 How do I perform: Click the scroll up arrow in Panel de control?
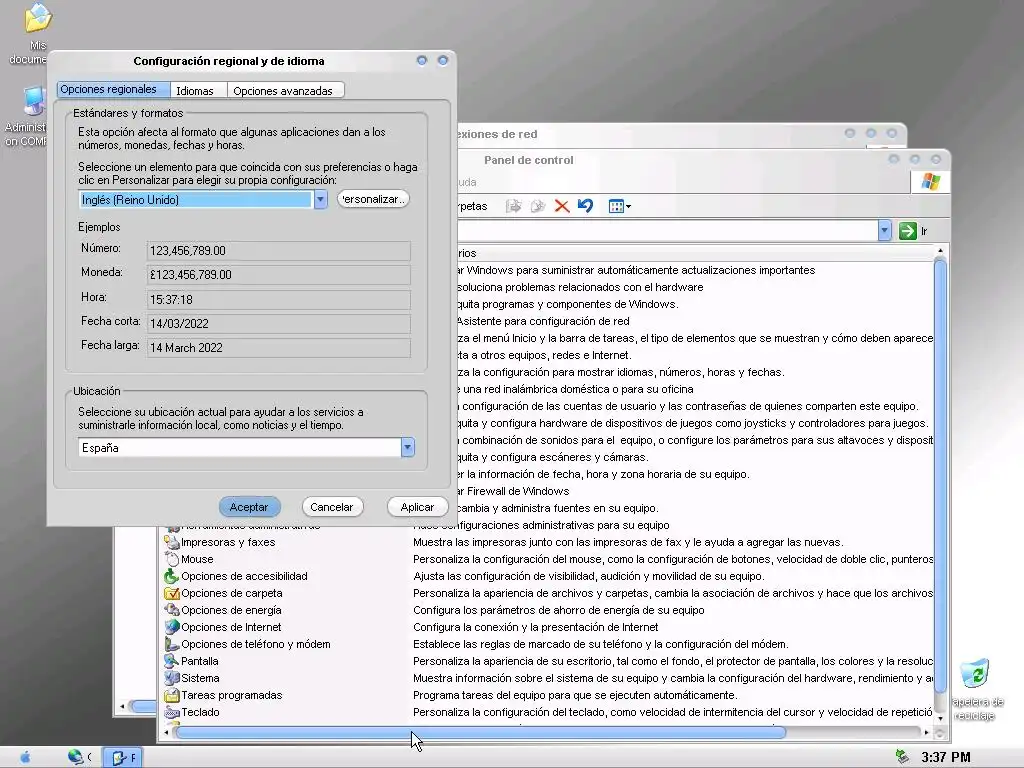[940, 251]
